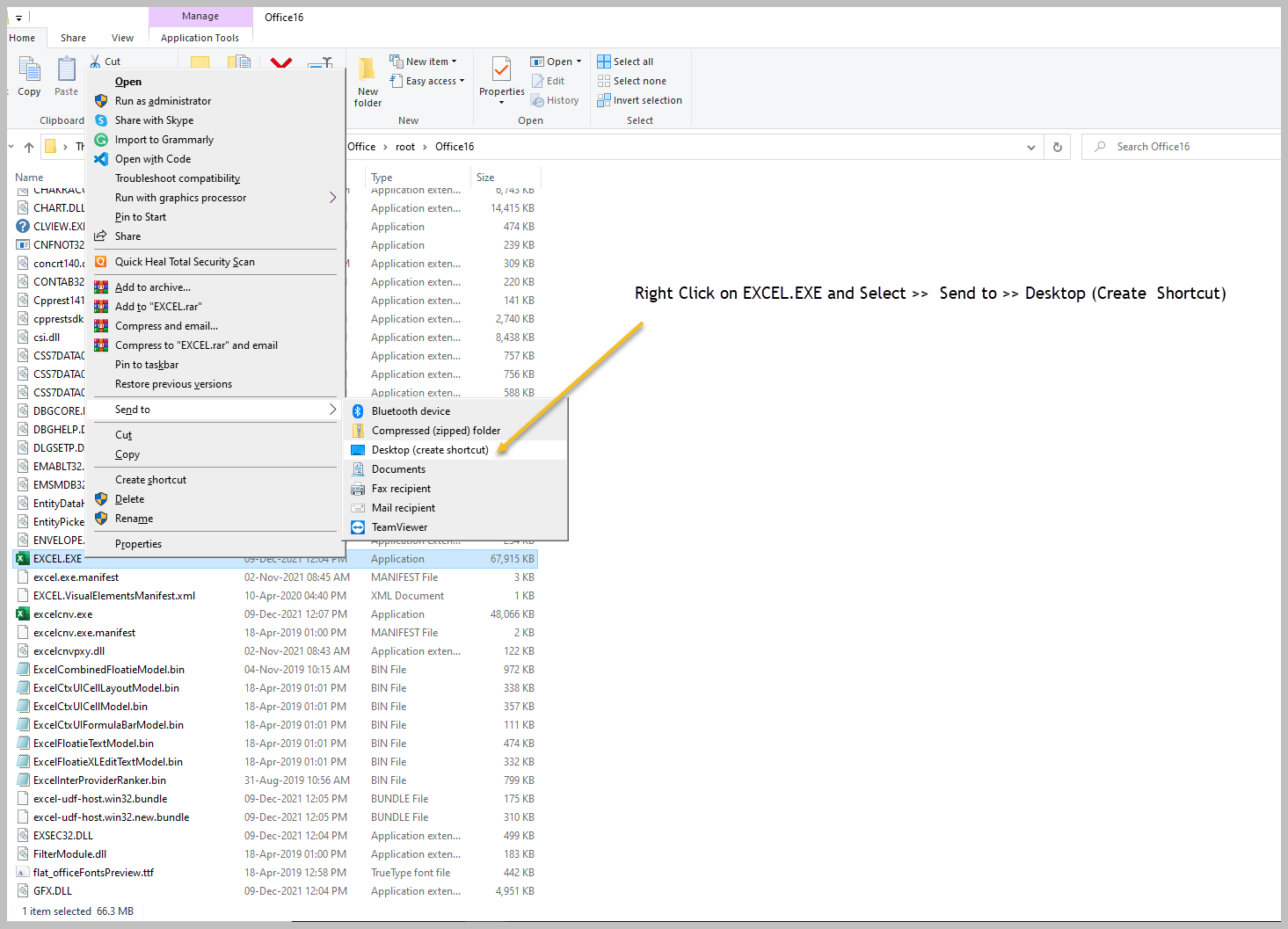Select Desktop (create shortcut) in submenu
Viewport: 1288px width, 929px height.
pyautogui.click(x=455, y=450)
